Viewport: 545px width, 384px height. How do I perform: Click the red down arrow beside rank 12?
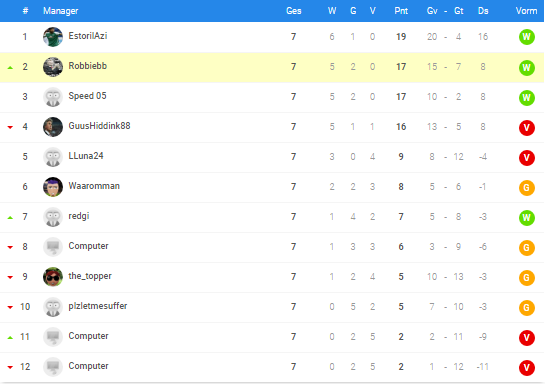tap(10, 367)
